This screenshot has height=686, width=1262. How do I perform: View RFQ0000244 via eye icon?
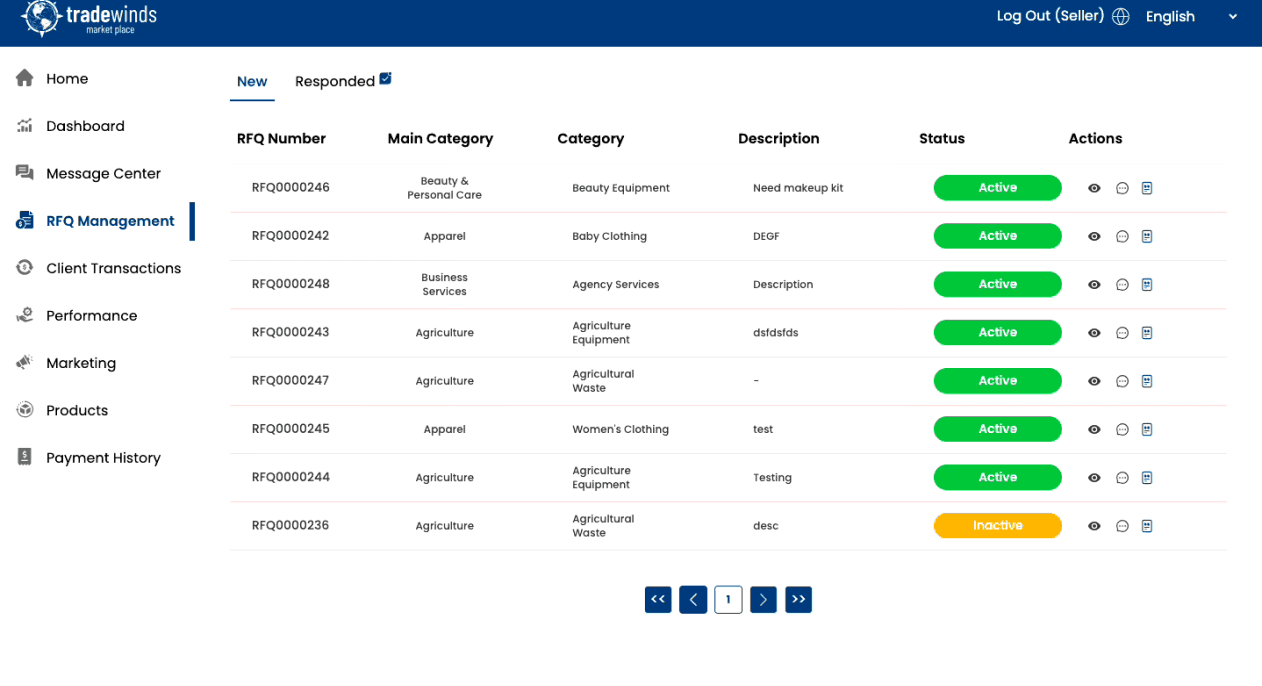click(x=1094, y=478)
